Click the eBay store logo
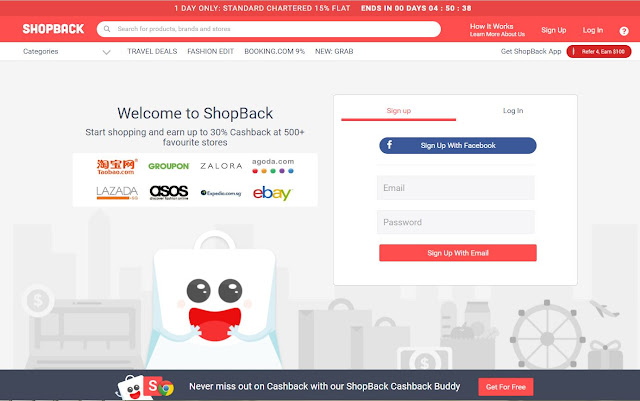640x401 pixels. tap(272, 193)
